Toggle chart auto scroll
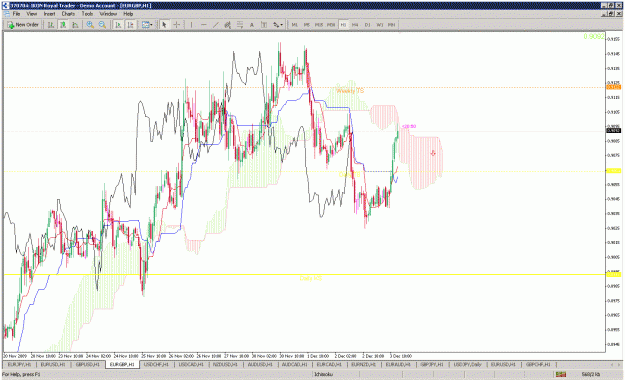 point(118,25)
